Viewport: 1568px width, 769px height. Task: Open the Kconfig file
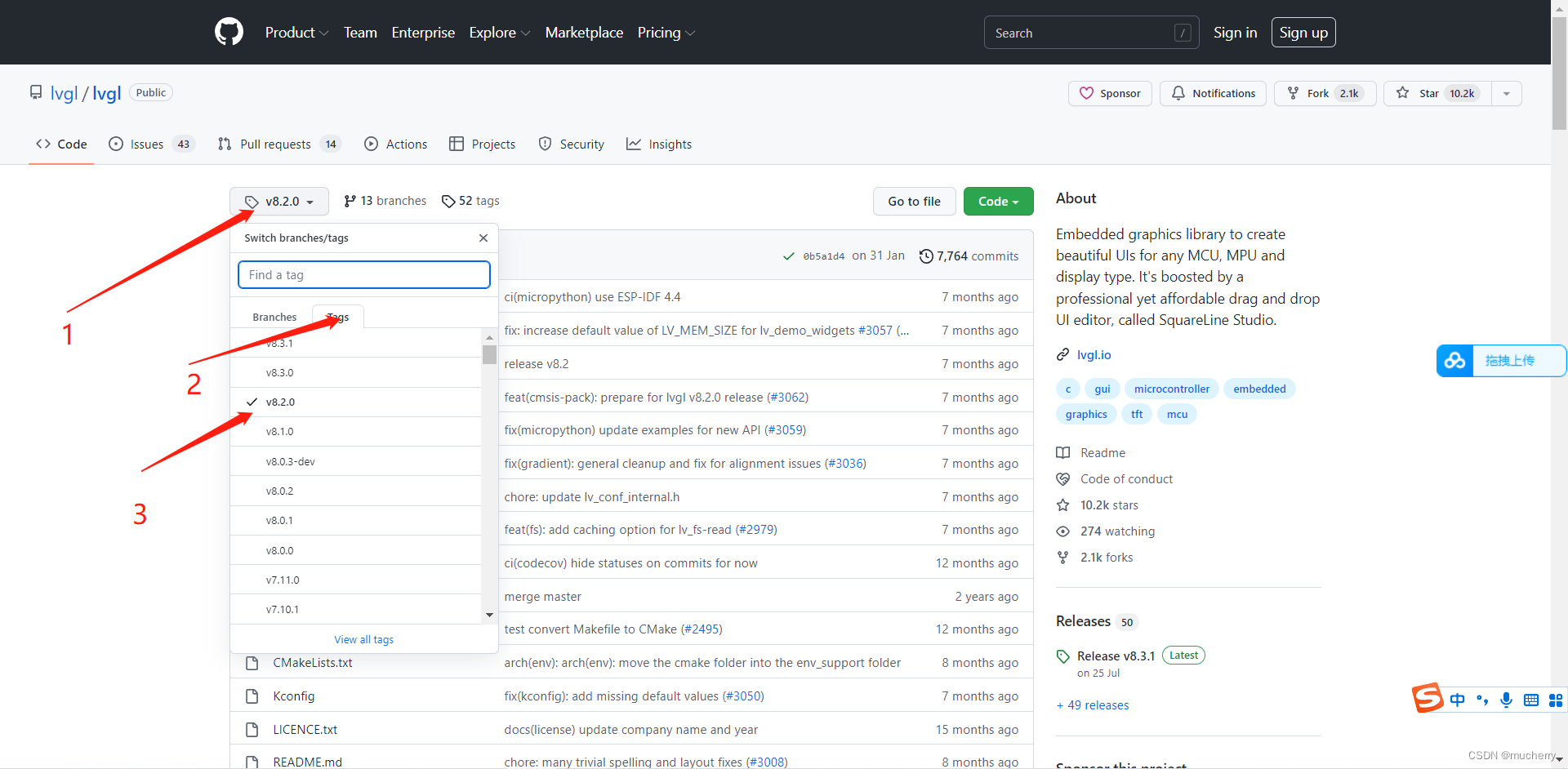coord(294,696)
